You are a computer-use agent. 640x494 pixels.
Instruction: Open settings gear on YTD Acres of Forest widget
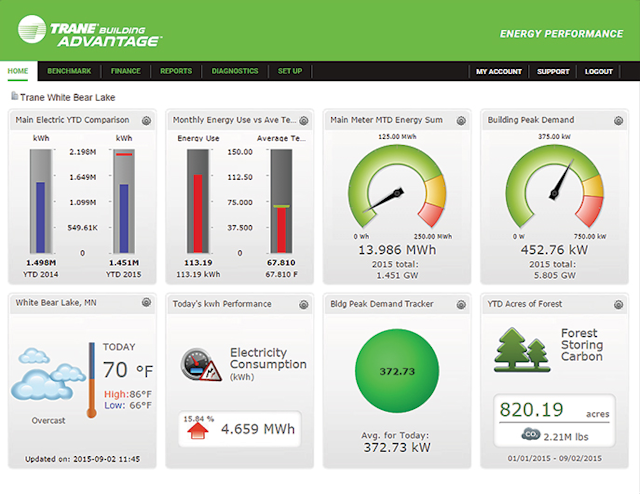pos(619,305)
